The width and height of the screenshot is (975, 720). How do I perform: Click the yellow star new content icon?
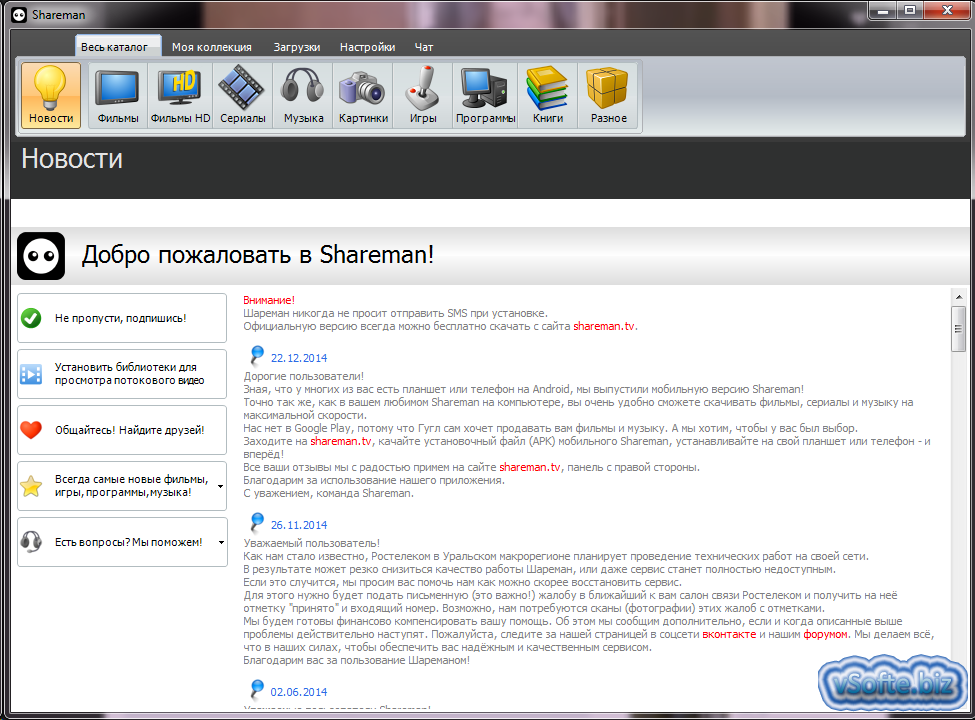31,486
